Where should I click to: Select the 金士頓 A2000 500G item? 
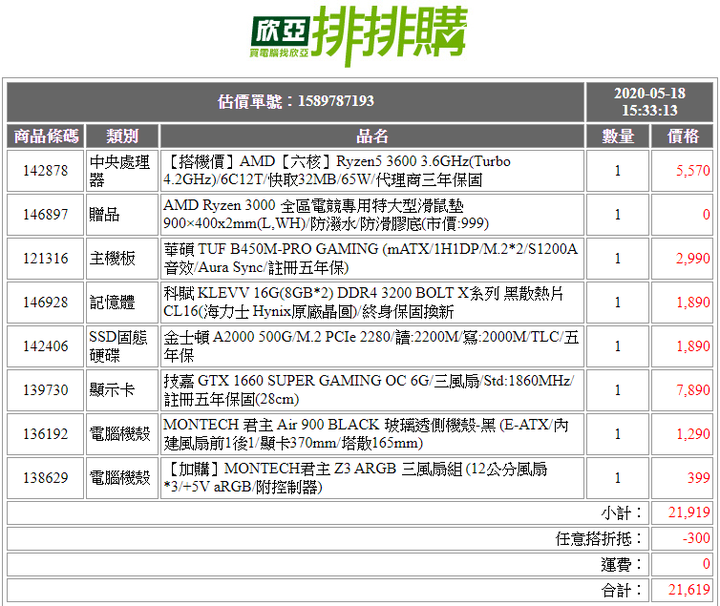pyautogui.click(x=371, y=346)
